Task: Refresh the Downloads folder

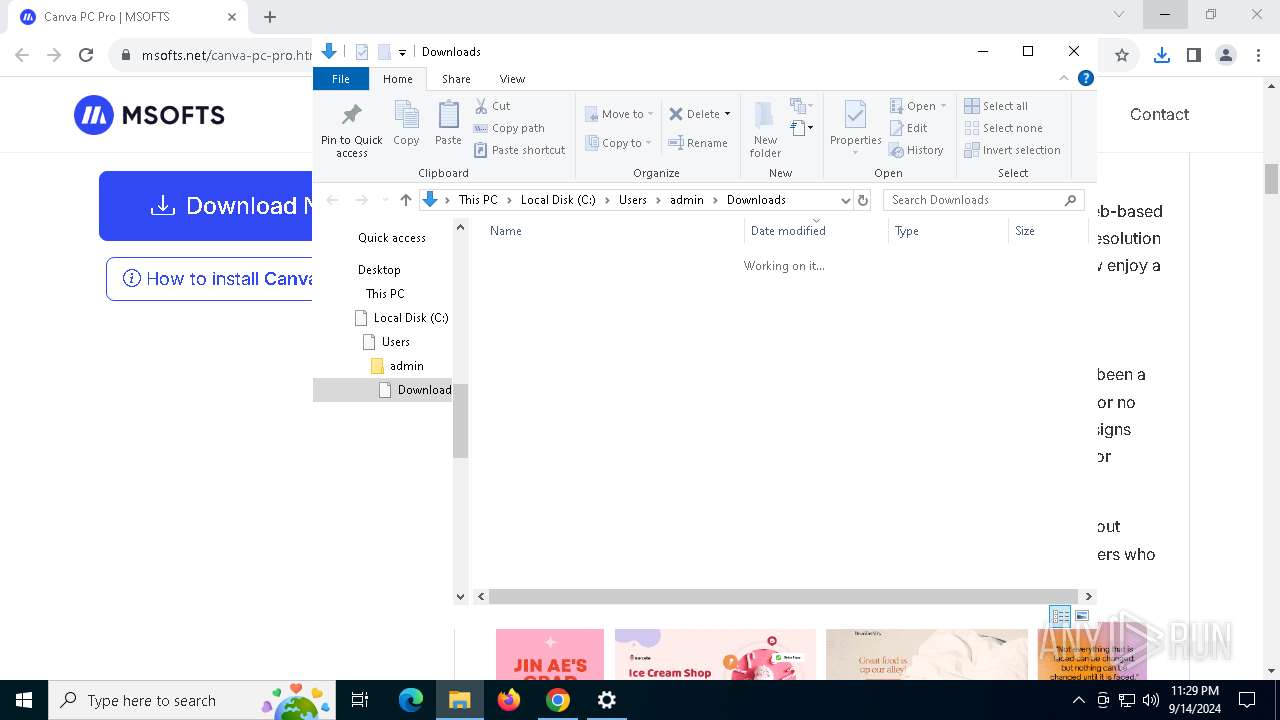Action: (863, 200)
